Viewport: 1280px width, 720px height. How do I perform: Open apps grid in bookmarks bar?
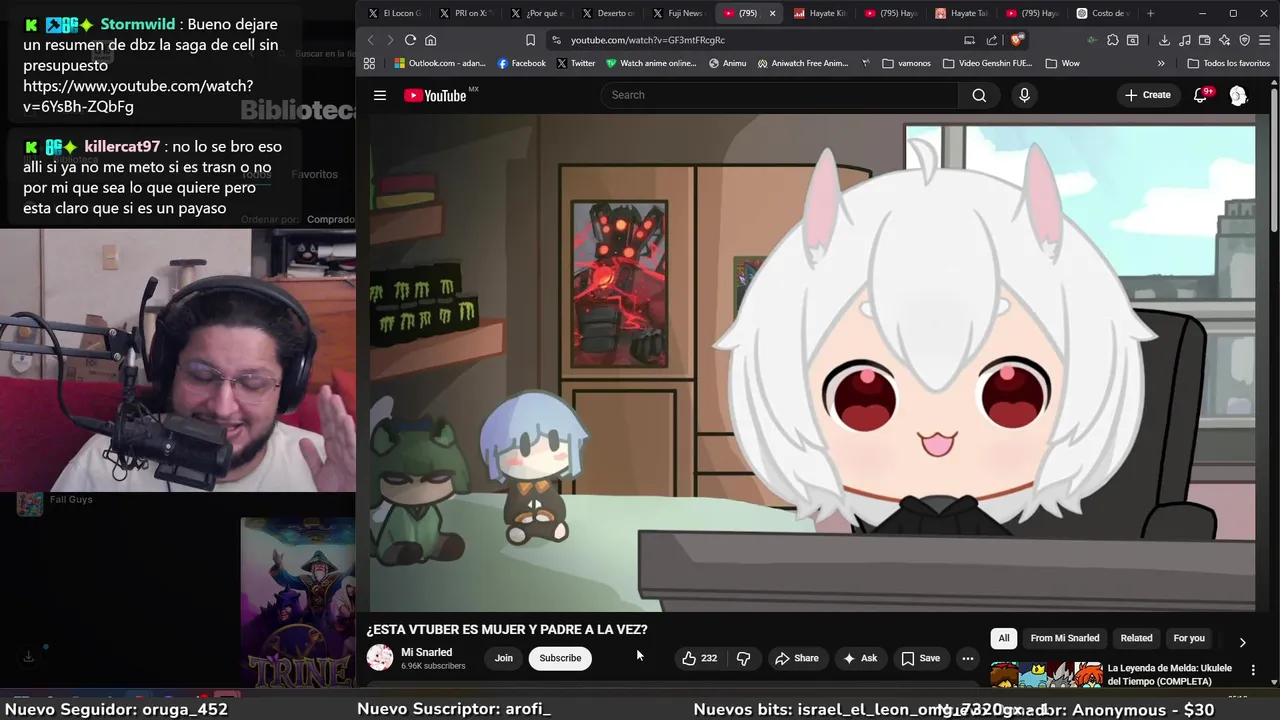369,63
